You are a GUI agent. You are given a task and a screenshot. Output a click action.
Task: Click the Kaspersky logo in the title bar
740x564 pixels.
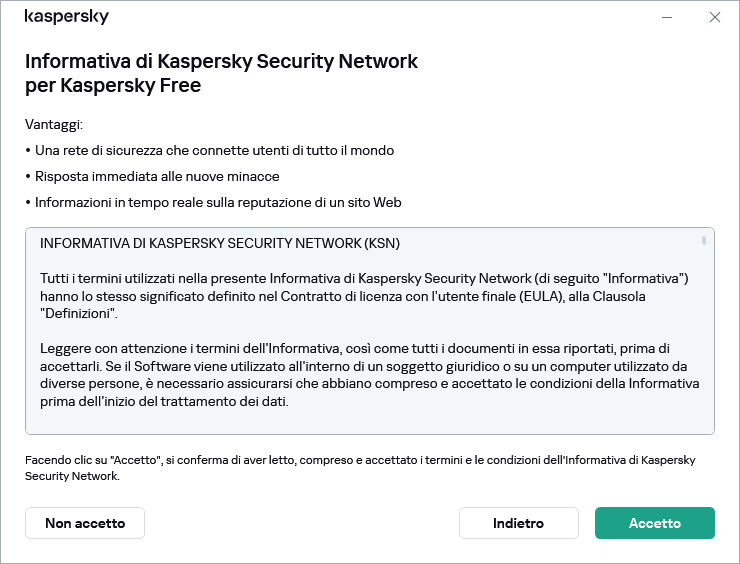[x=66, y=17]
